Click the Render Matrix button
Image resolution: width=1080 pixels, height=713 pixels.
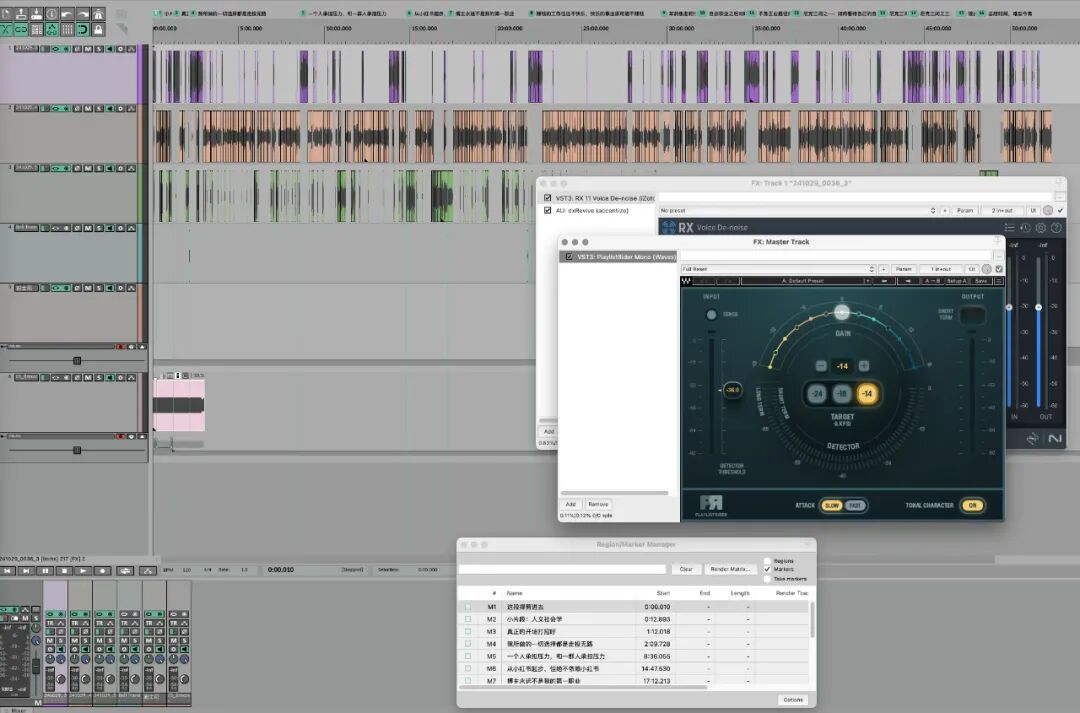point(729,569)
